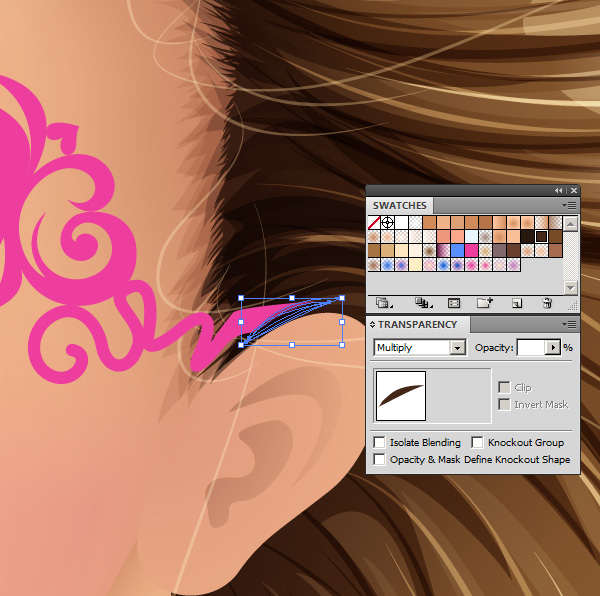The height and width of the screenshot is (596, 600).
Task: Create a New Color Group folder icon
Action: (x=485, y=302)
